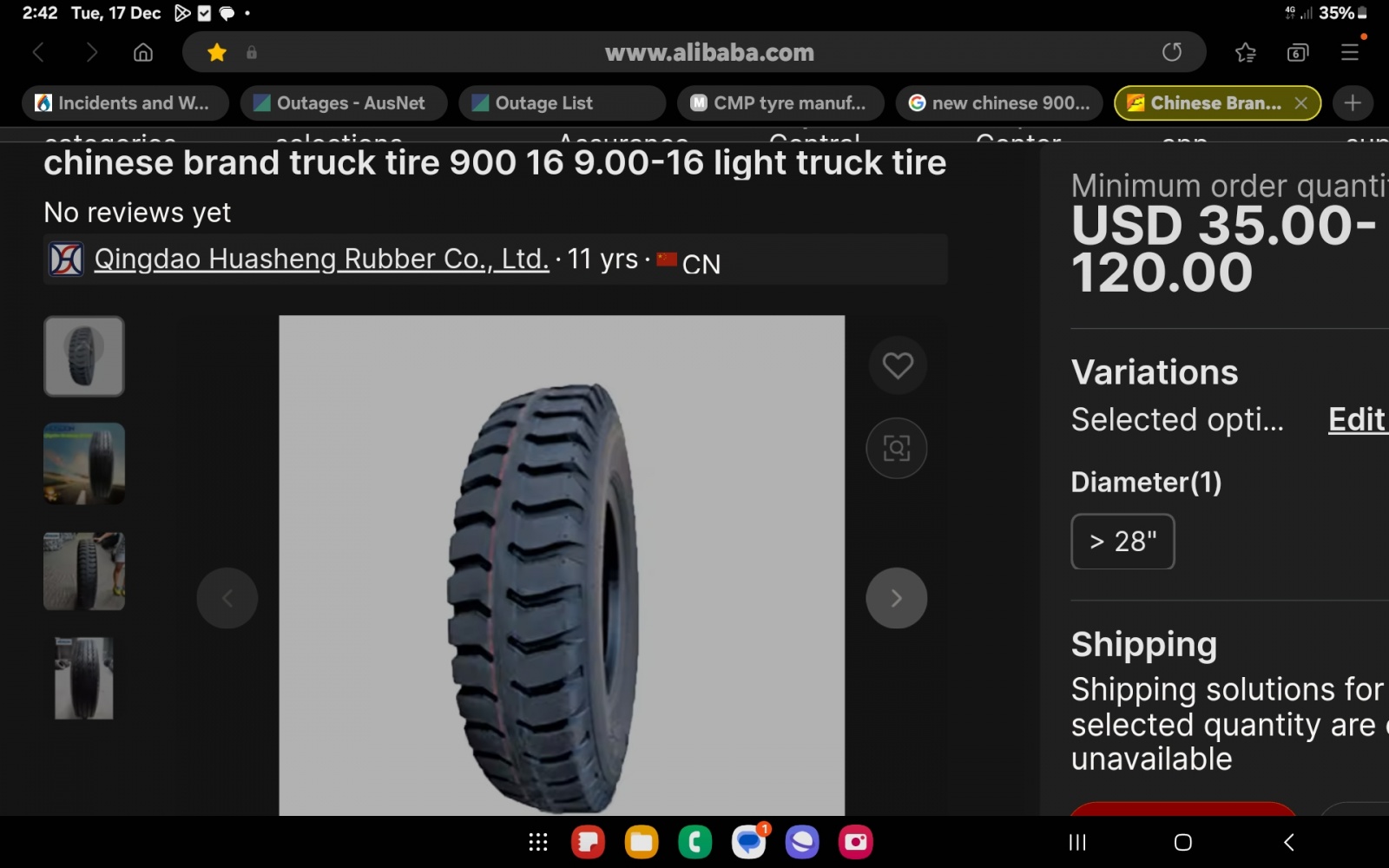Show previous product image with left arrow
Image resolution: width=1389 pixels, height=868 pixels.
coord(227,598)
